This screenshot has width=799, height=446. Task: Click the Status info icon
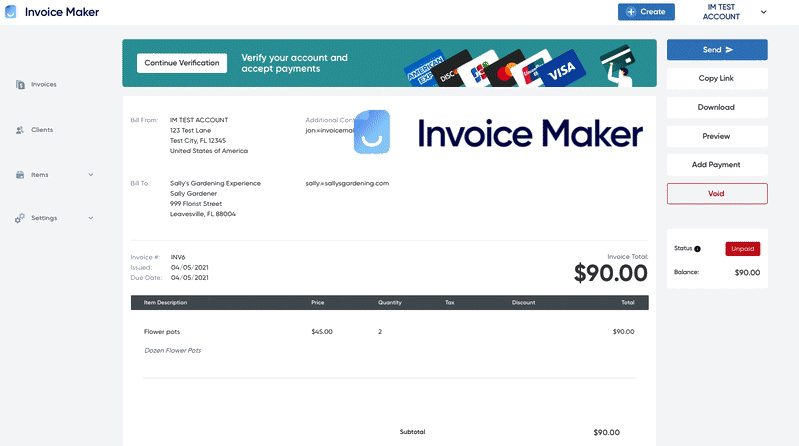click(698, 249)
